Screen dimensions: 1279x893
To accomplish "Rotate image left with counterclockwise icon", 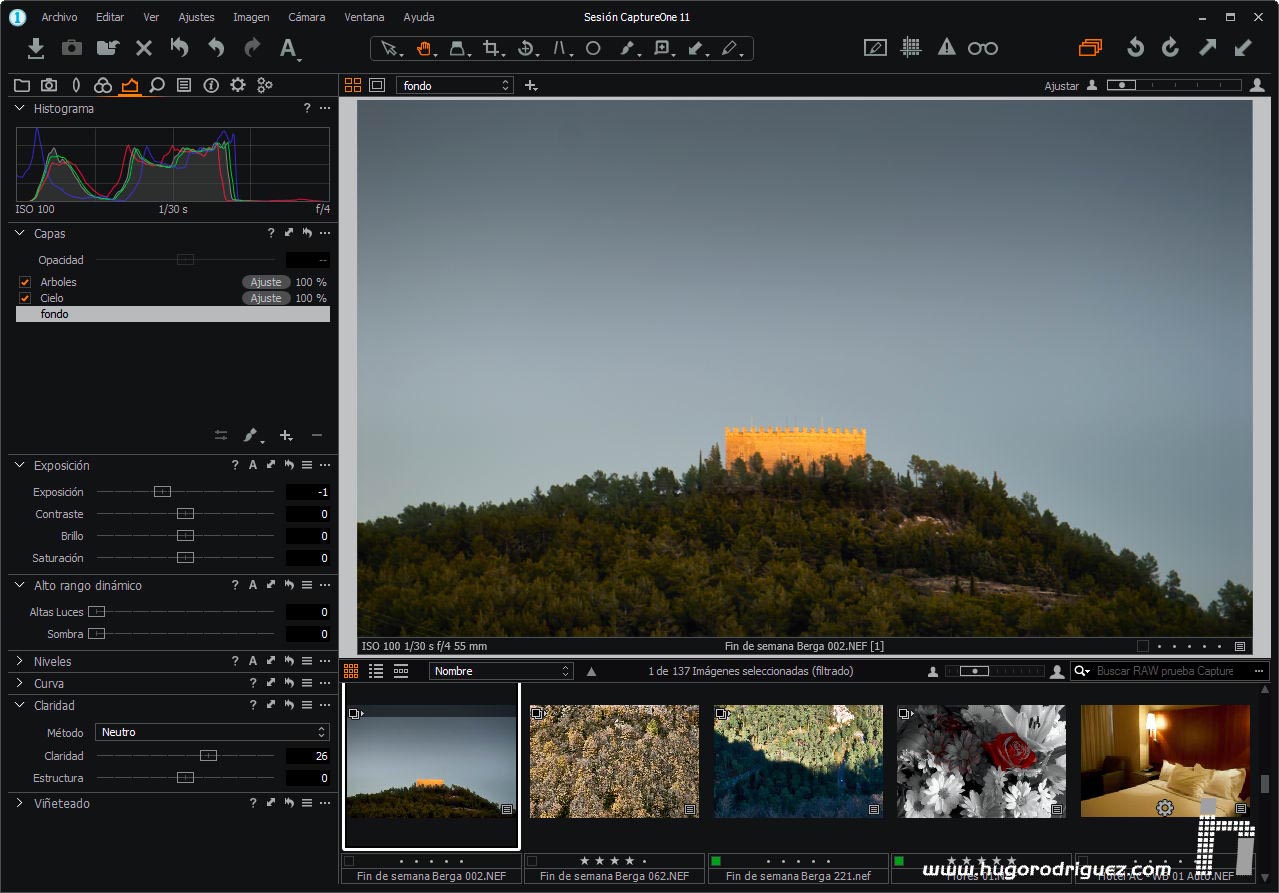I will coord(1135,48).
